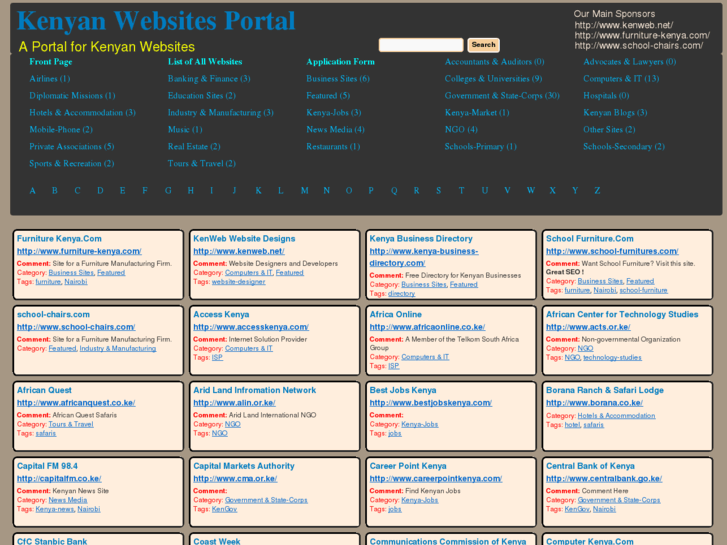
Task: Visit the school-furnitures.com URL
Action: (612, 251)
